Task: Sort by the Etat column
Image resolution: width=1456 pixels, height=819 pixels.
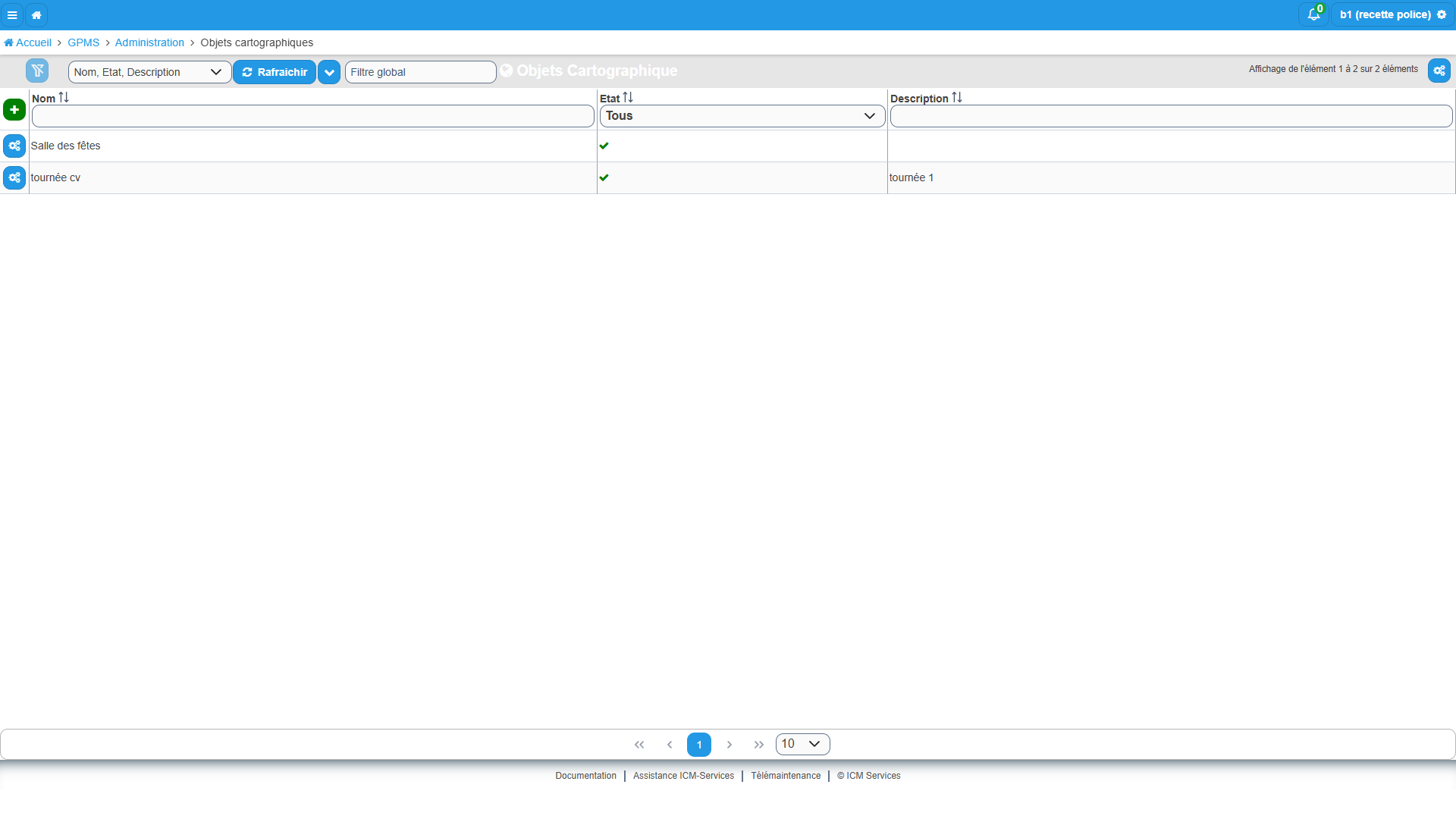Action: click(x=628, y=98)
